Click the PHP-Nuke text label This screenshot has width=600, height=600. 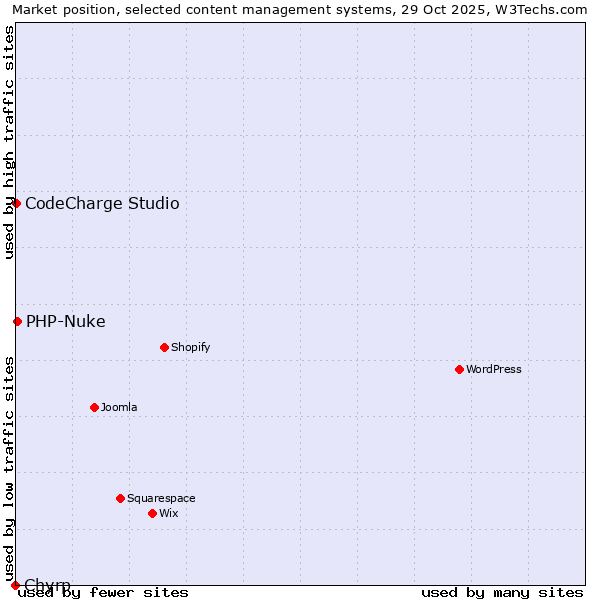tap(66, 322)
